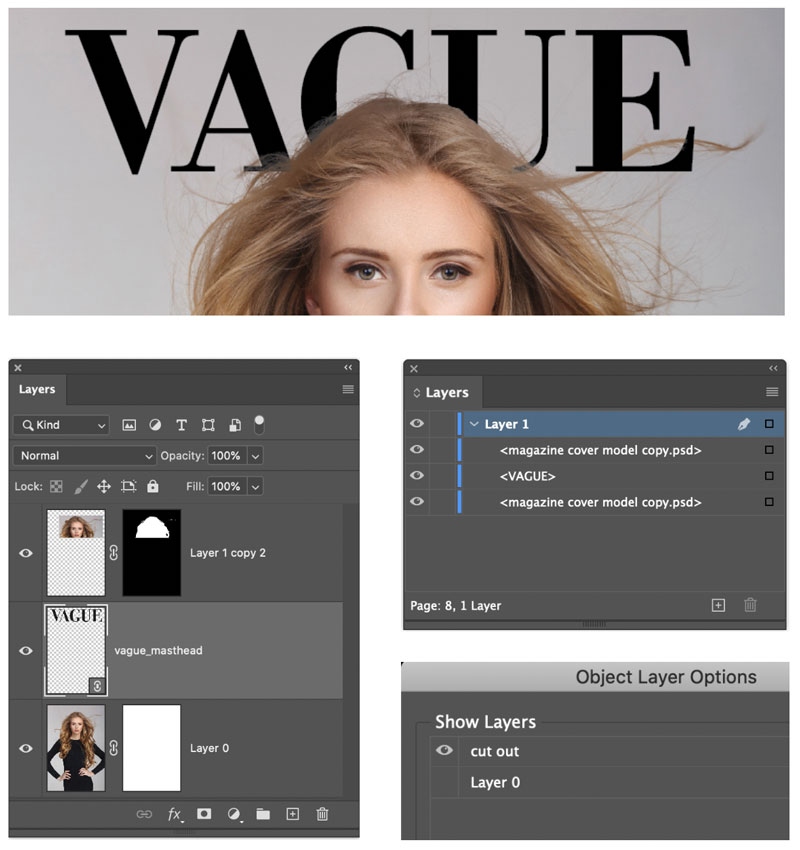The image size is (800, 850).
Task: Click the Layer 0 row in Object Layer Options
Action: coord(609,782)
